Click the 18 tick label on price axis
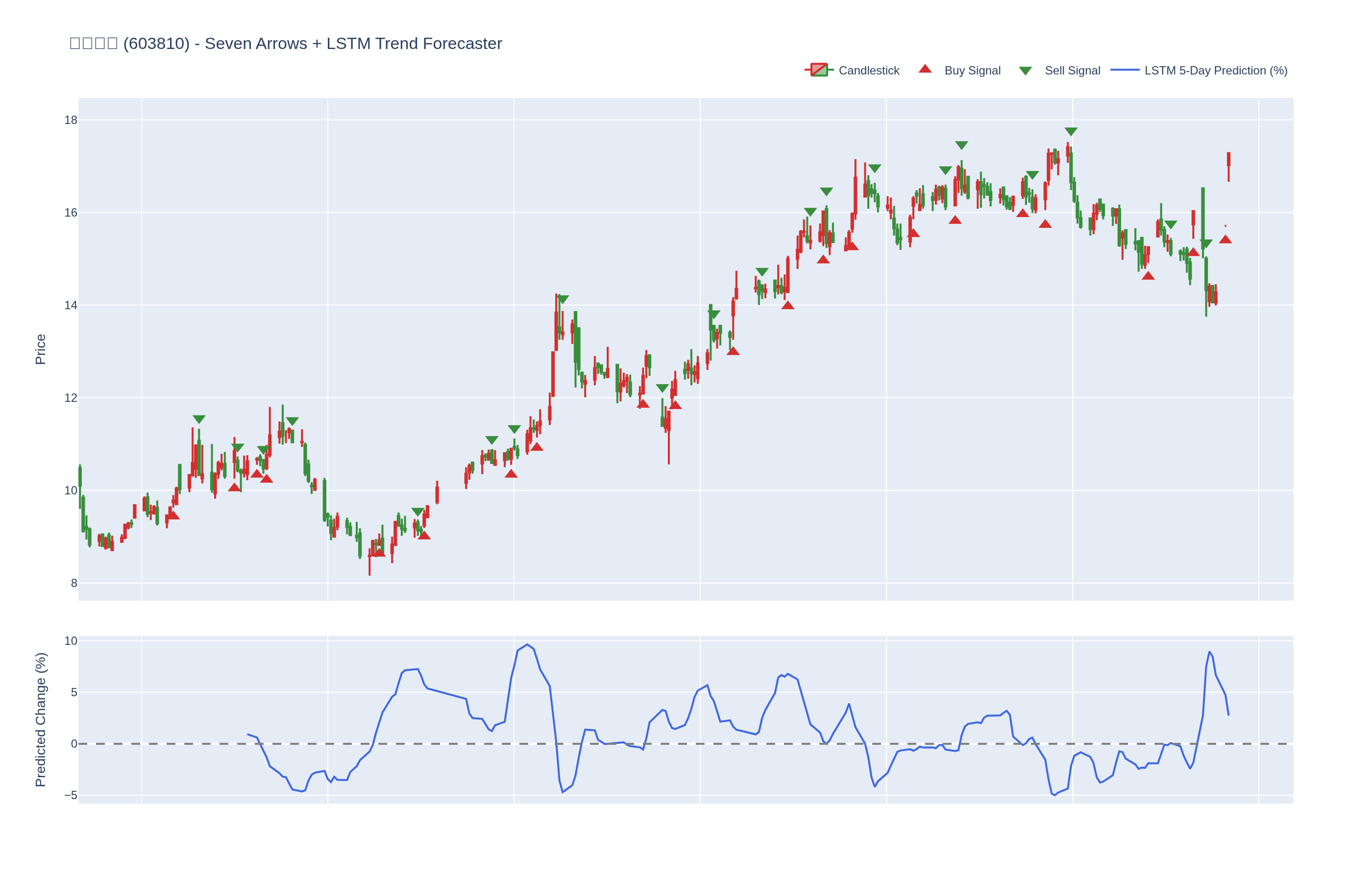This screenshot has height=882, width=1372. pos(71,120)
